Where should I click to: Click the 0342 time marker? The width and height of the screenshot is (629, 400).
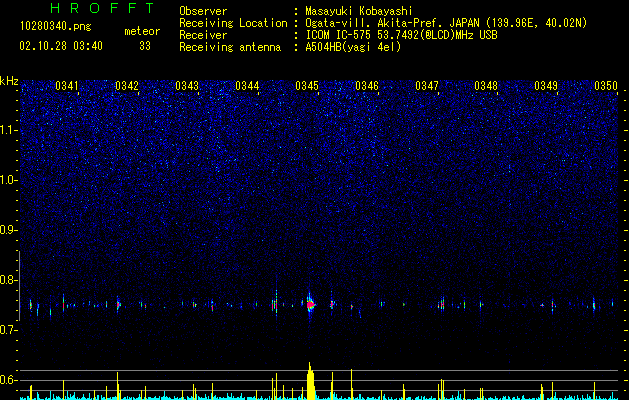(x=127, y=86)
